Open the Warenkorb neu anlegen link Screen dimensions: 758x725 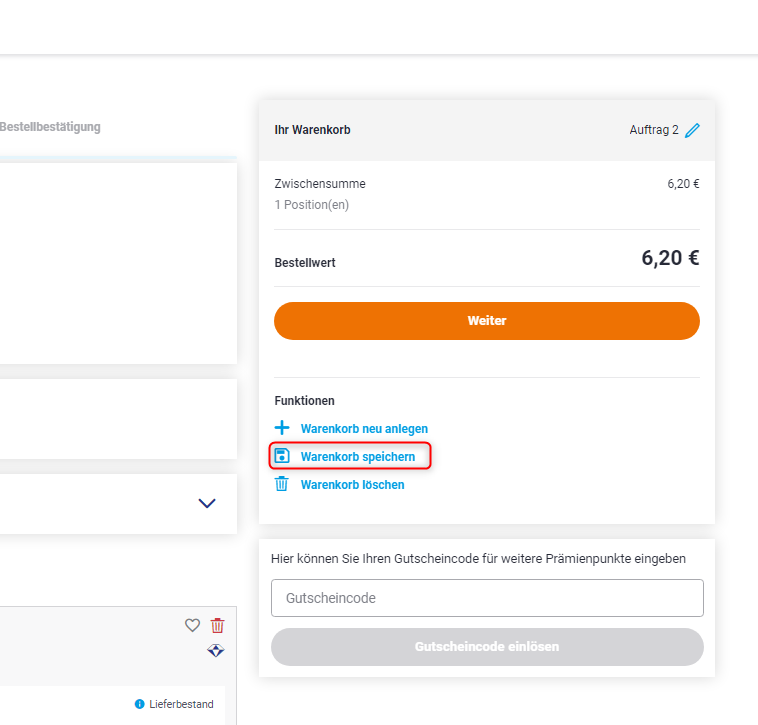pyautogui.click(x=364, y=429)
